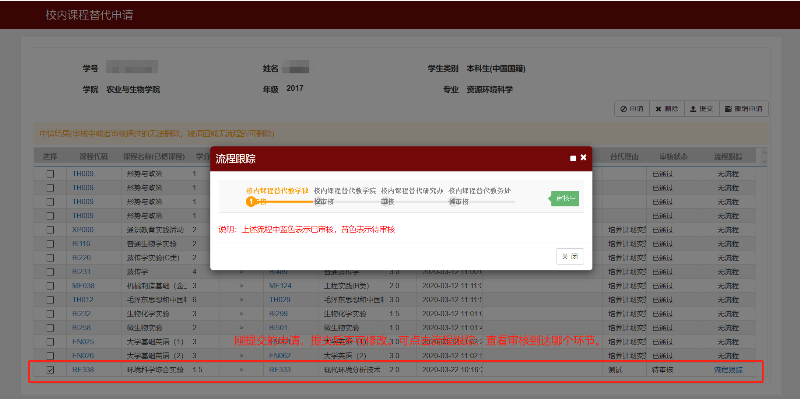Open course code link EN025
The height and width of the screenshot is (399, 800).
pyautogui.click(x=83, y=341)
